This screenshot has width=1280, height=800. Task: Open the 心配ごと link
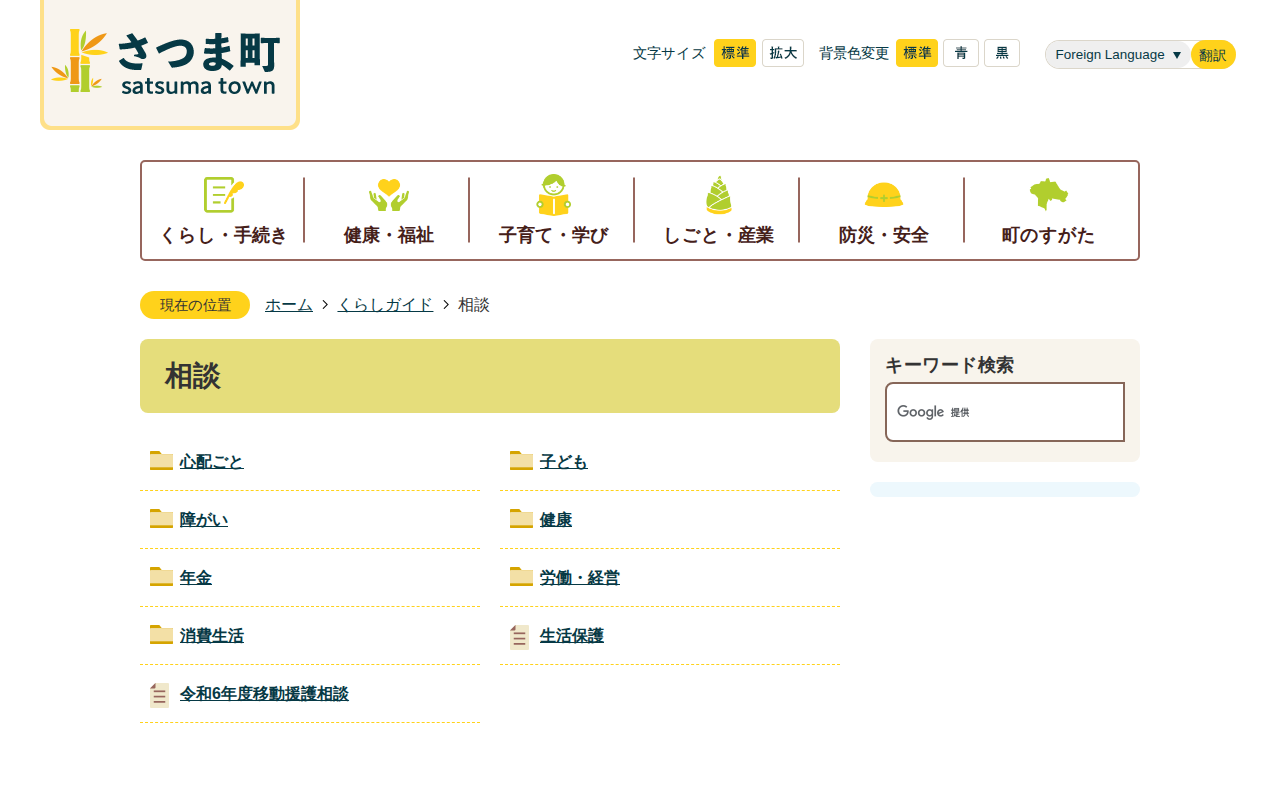pyautogui.click(x=212, y=461)
